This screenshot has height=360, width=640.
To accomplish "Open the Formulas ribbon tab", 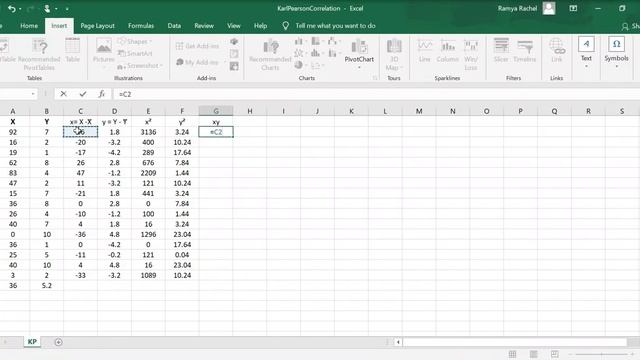I will pos(141,26).
